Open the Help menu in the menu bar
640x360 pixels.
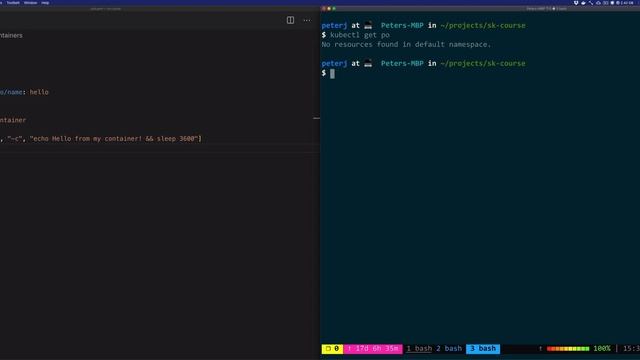point(45,2)
